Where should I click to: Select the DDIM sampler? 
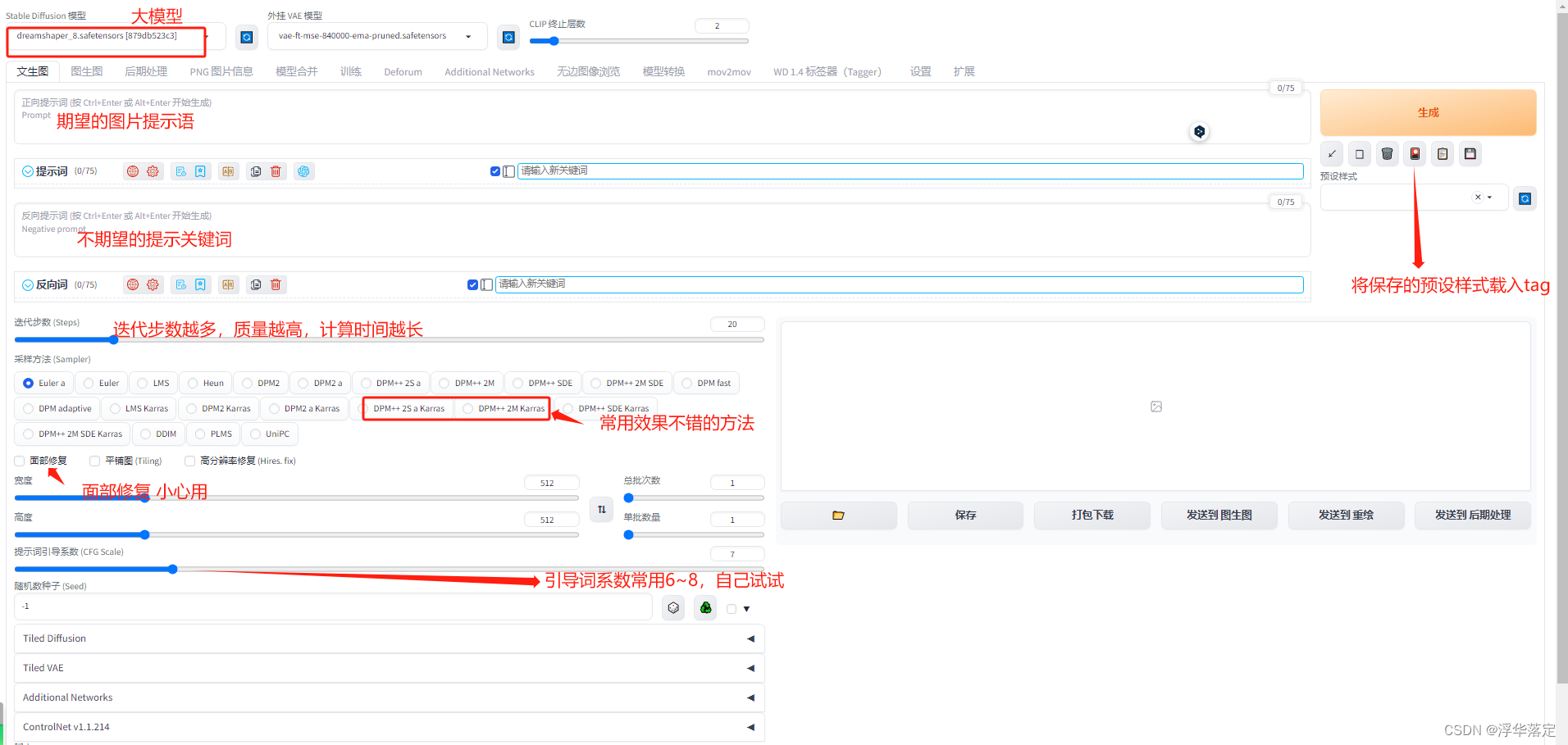pos(157,434)
